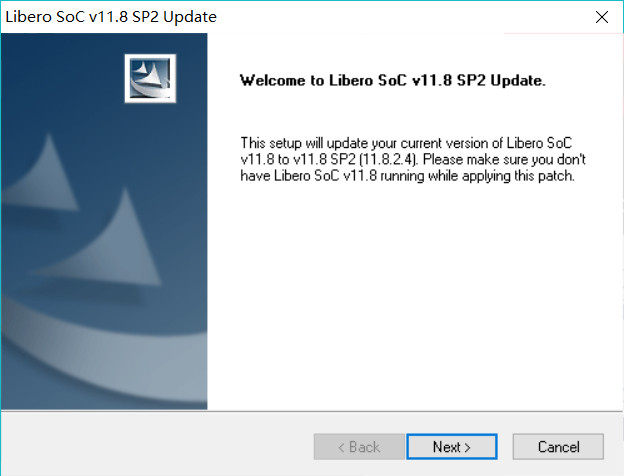Viewport: 624px width, 476px height.
Task: Click the word "Update" in the title bar
Action: tap(190, 17)
